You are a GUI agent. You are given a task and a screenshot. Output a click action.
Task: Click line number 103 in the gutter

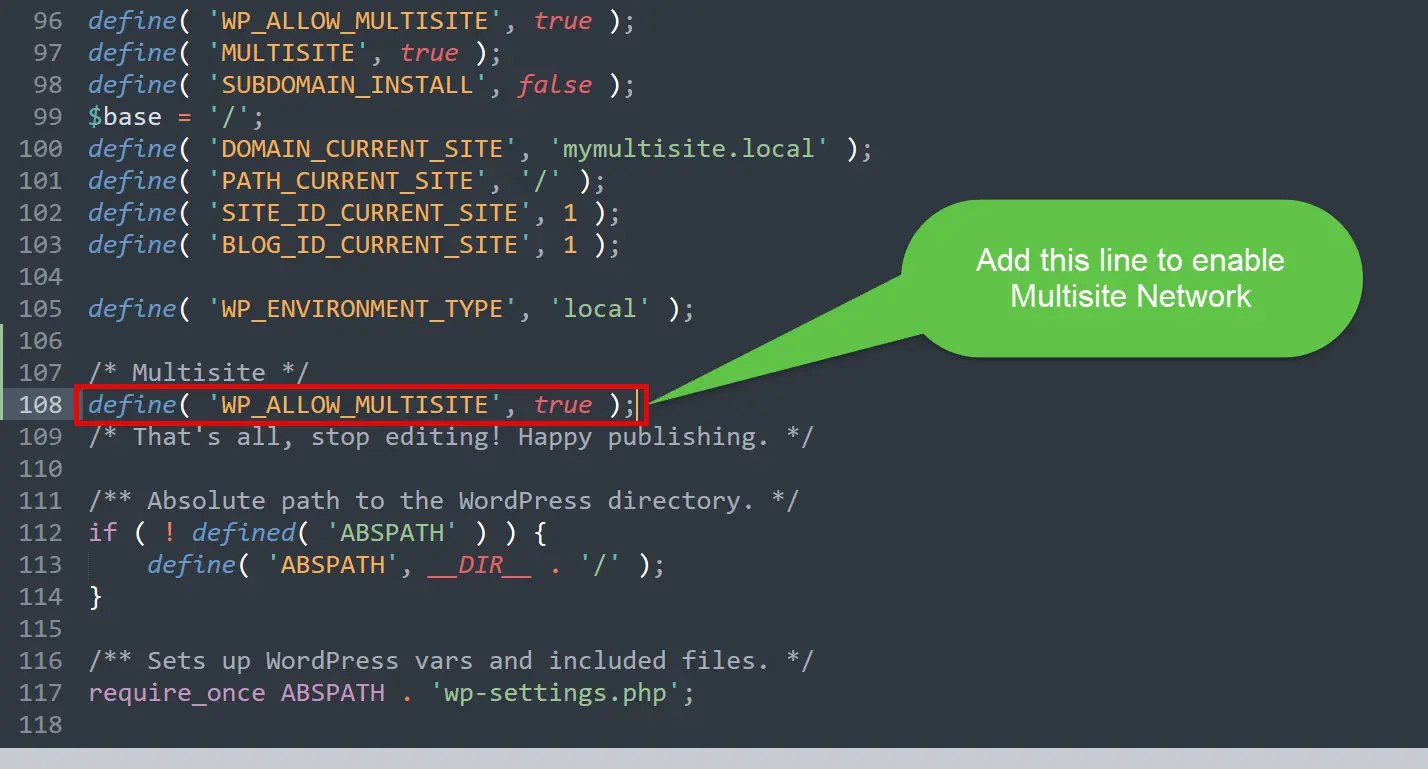tap(40, 244)
